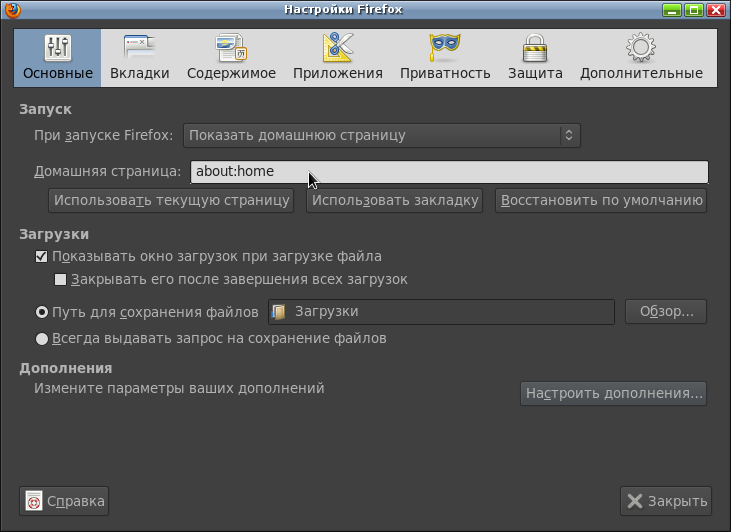Click the Дополнения section heading
The height and width of the screenshot is (532, 731).
pyautogui.click(x=66, y=368)
